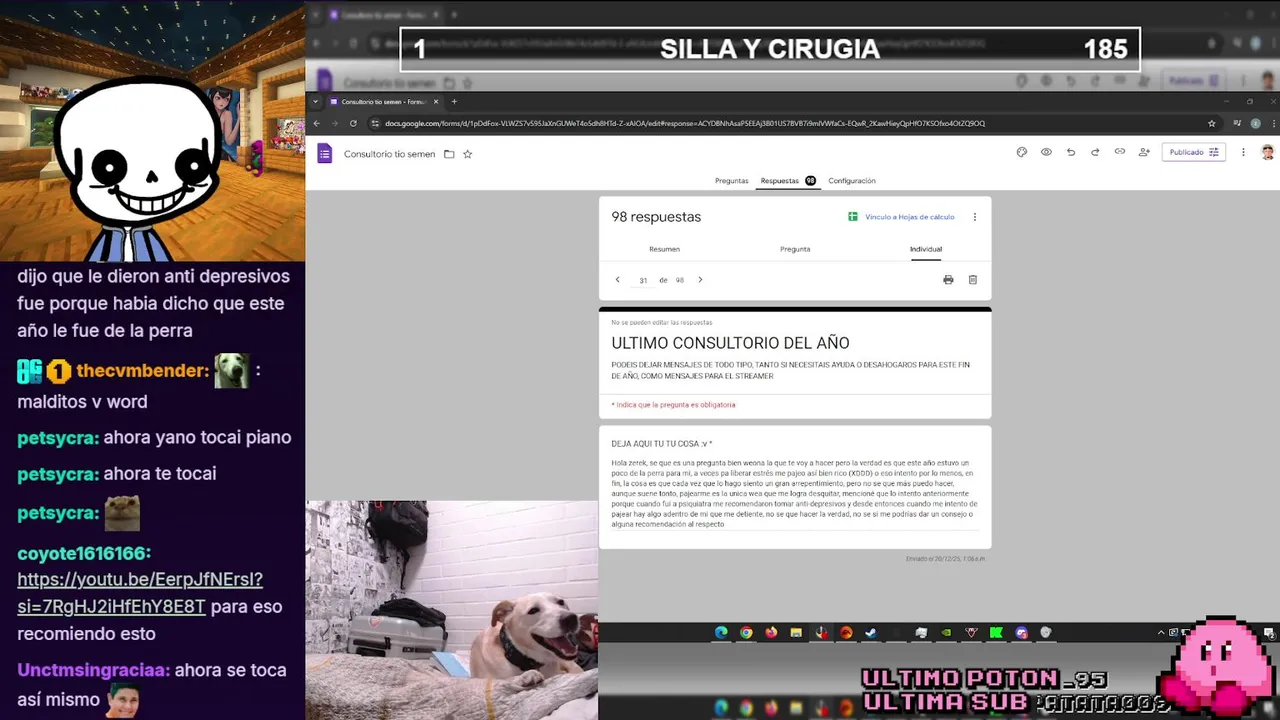Click chat username coyote1616166
Screen dimensions: 1280x720
(84, 553)
